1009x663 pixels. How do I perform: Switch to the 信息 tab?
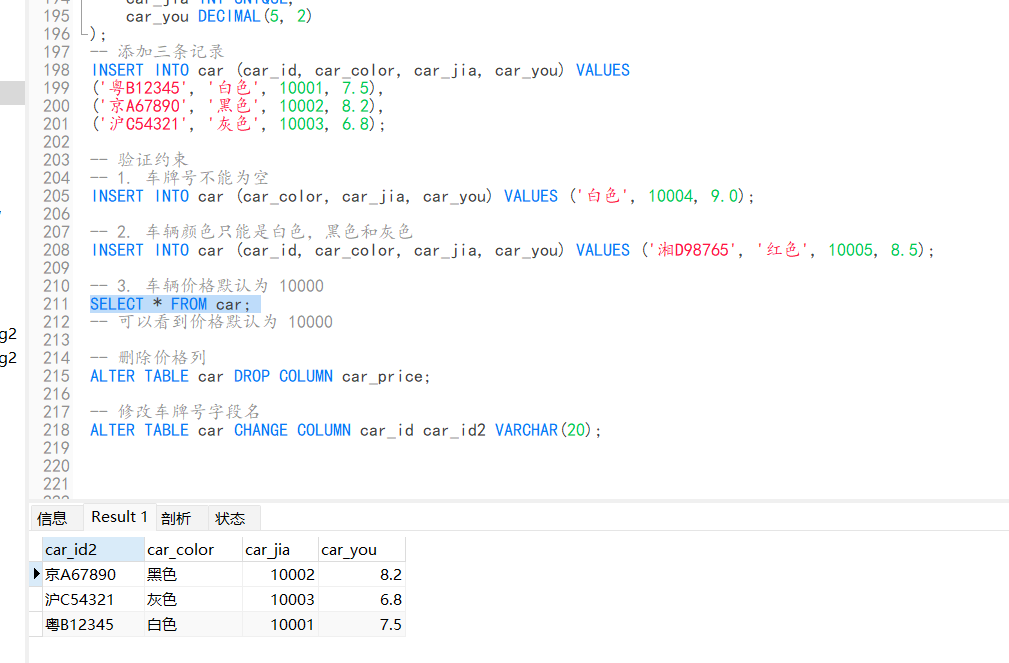click(x=53, y=518)
